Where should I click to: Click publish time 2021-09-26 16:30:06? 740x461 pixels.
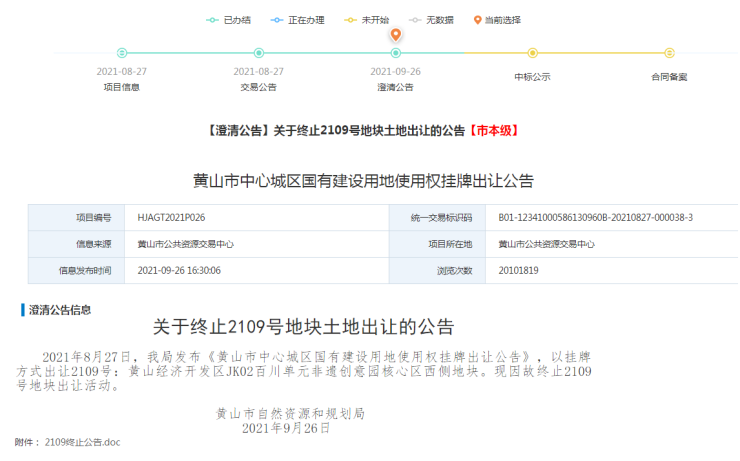click(179, 270)
